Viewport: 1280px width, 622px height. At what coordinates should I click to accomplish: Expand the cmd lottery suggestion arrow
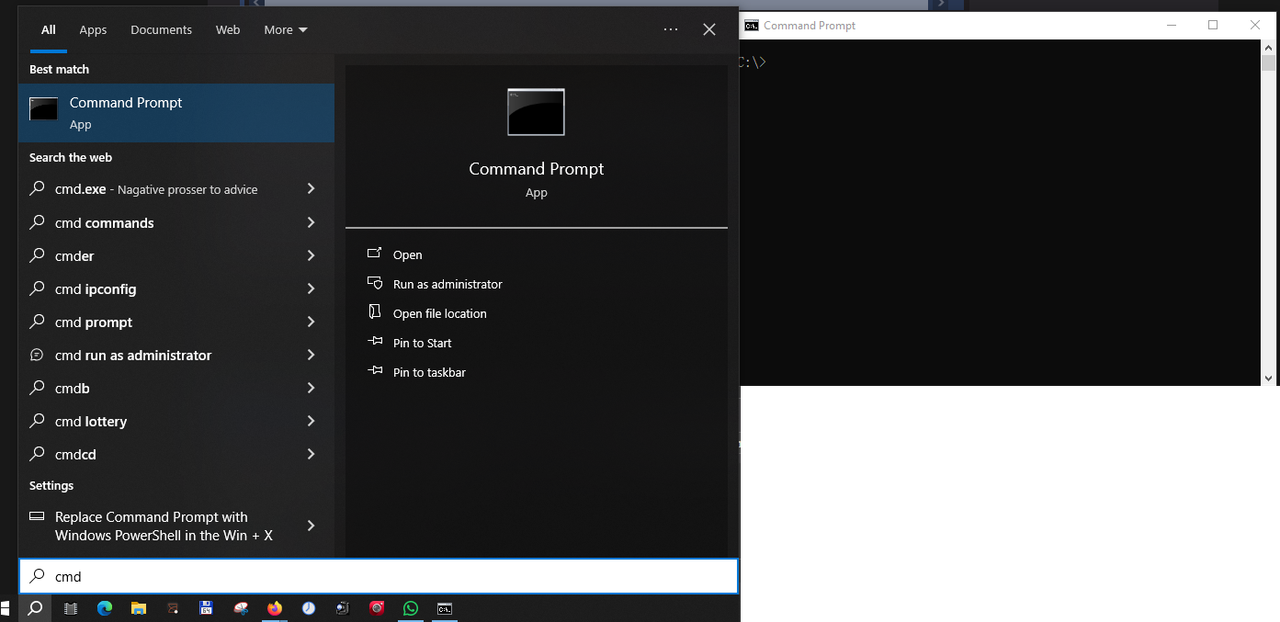click(311, 420)
